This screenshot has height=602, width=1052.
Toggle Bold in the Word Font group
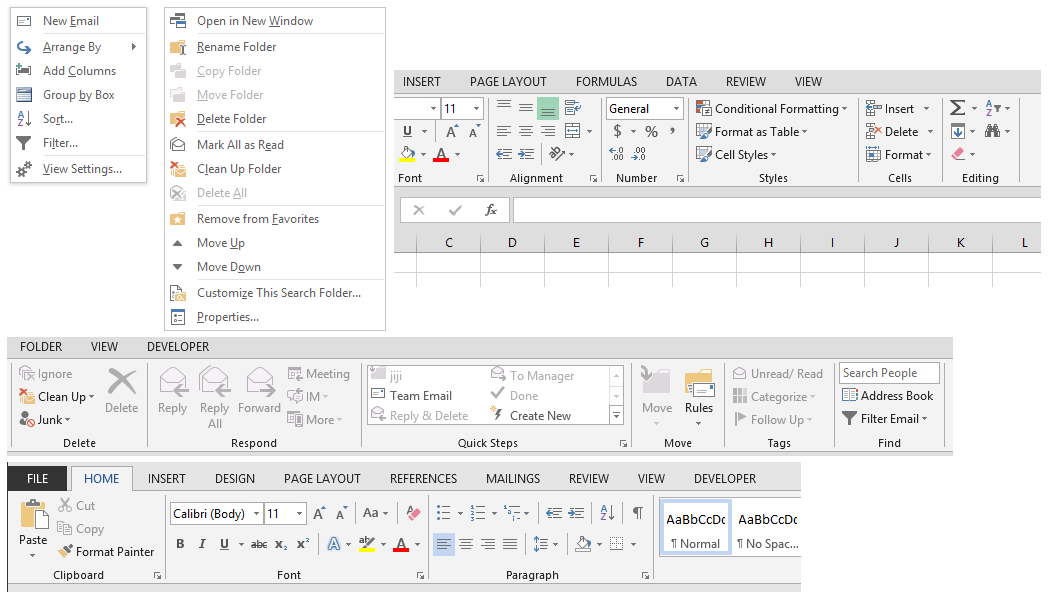180,544
